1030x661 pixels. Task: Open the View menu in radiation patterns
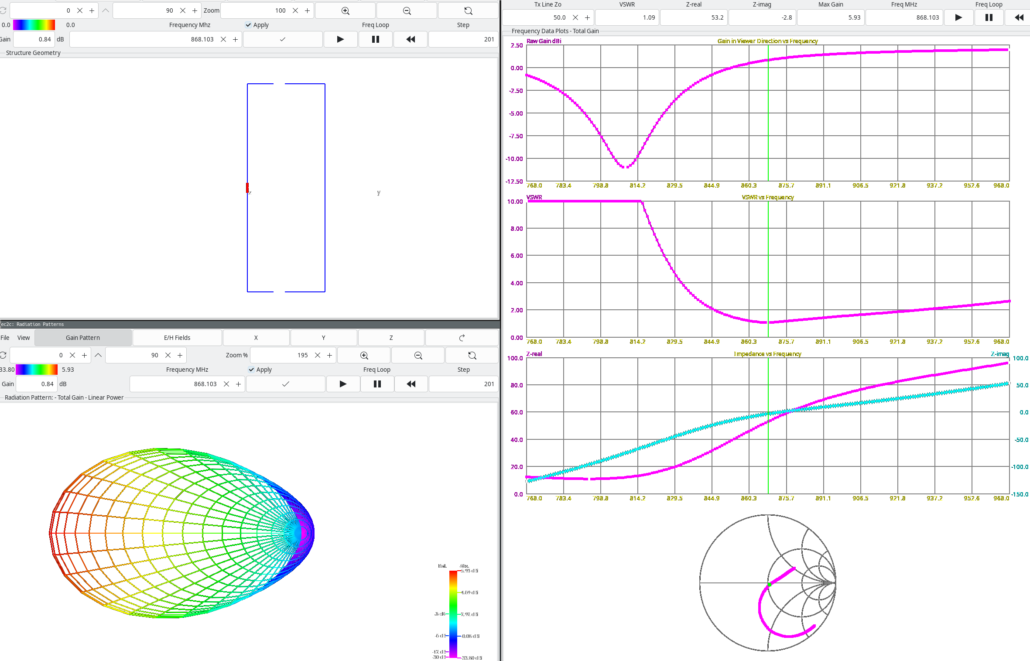click(x=24, y=338)
